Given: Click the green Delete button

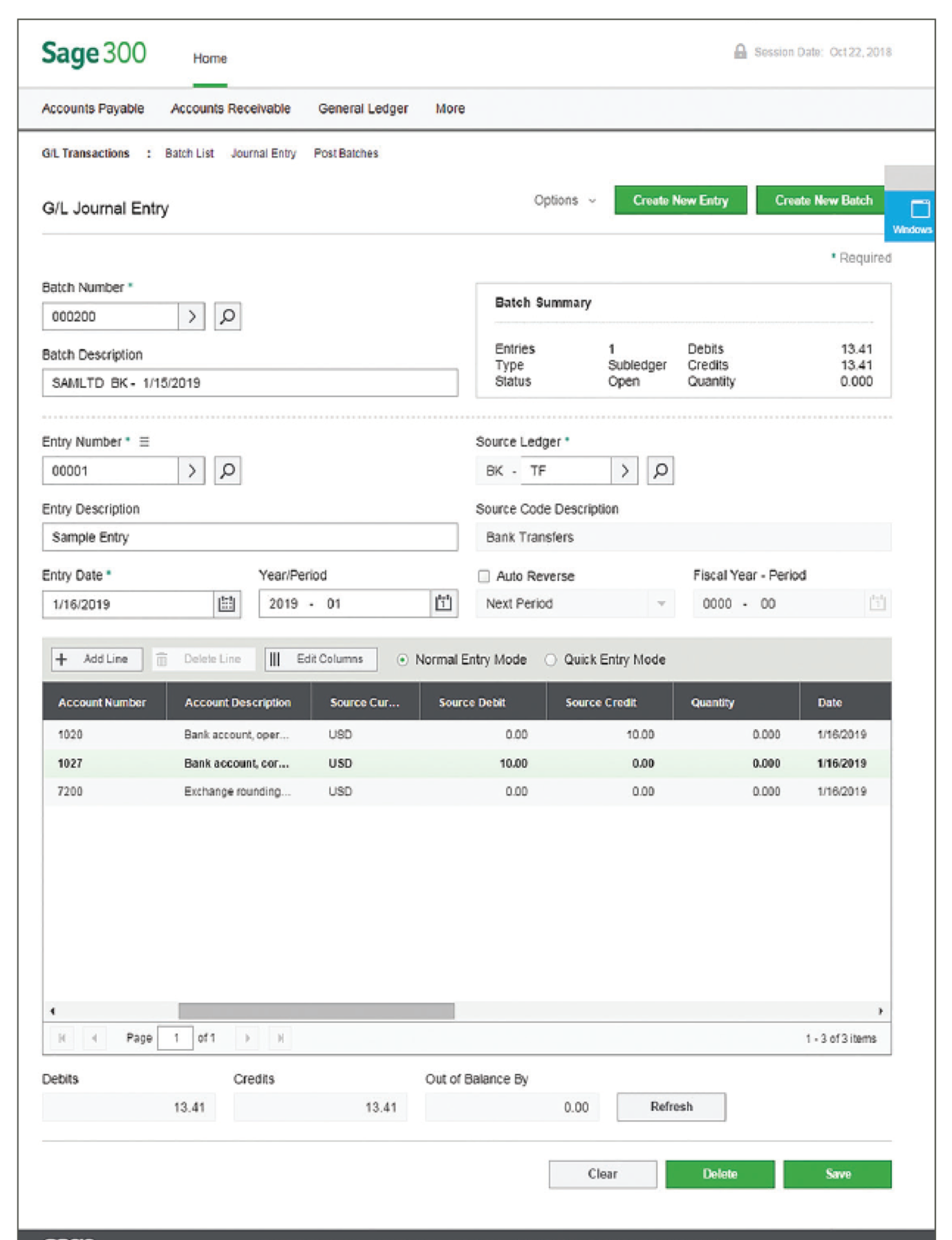Looking at the screenshot, I should click(x=720, y=1174).
